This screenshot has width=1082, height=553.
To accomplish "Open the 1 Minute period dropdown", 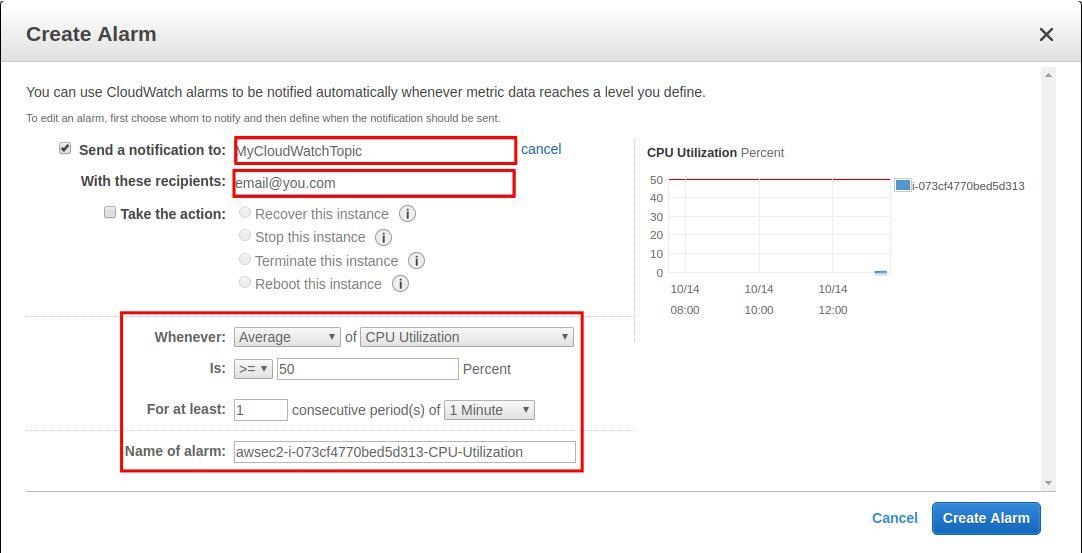I will [x=489, y=410].
